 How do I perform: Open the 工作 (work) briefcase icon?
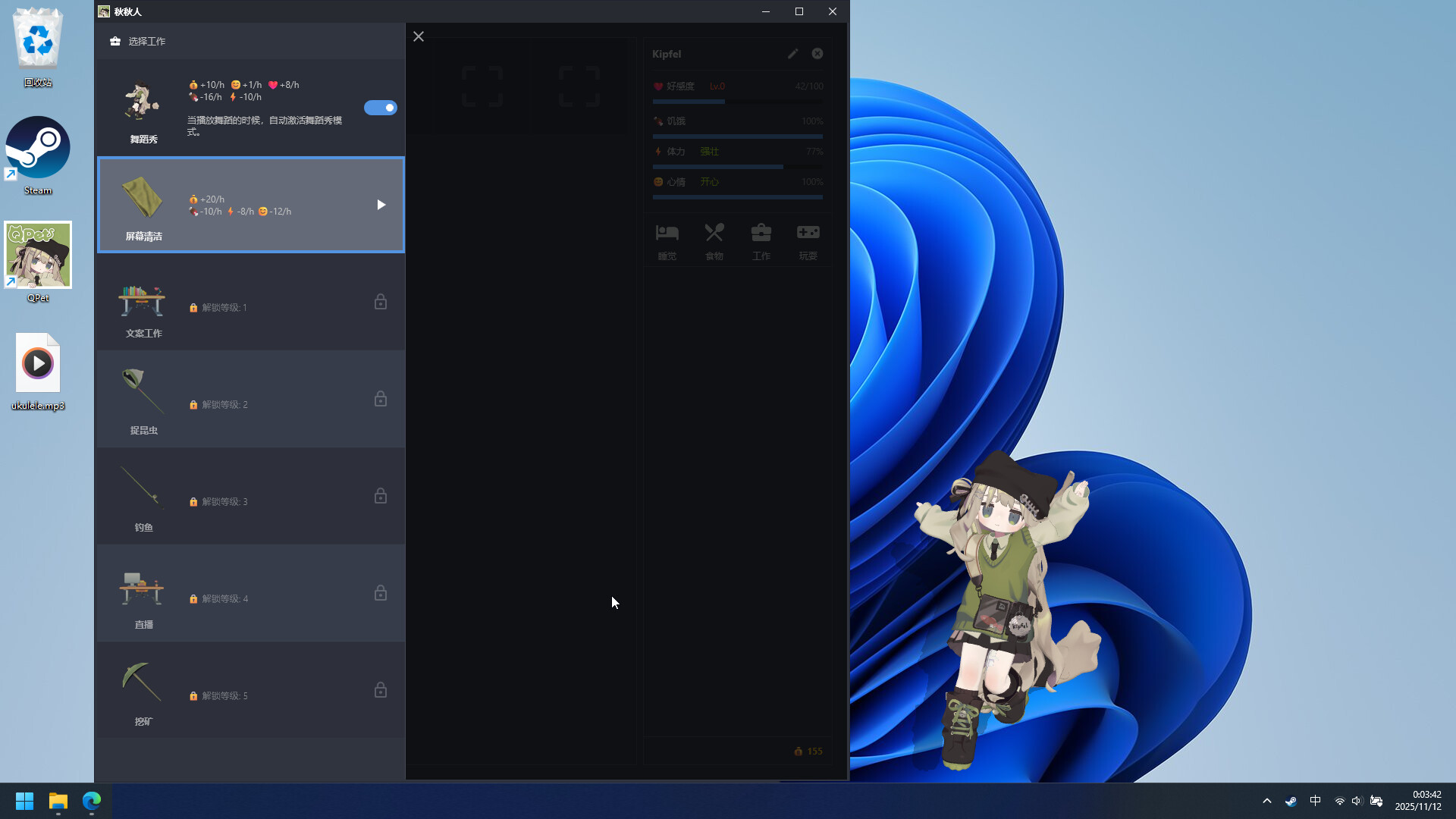[761, 232]
